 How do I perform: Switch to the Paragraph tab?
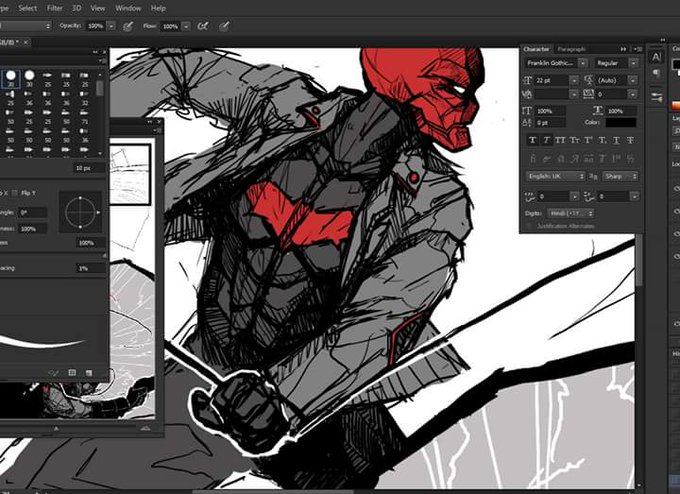coord(571,49)
